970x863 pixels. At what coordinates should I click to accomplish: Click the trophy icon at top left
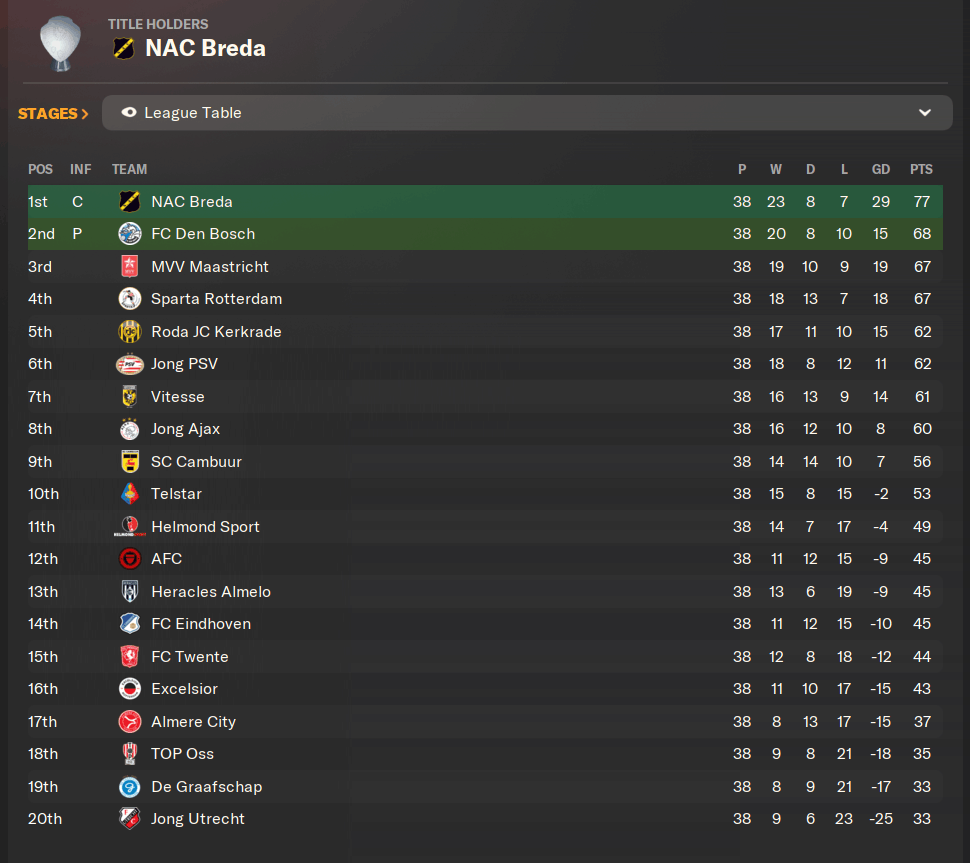tap(60, 43)
